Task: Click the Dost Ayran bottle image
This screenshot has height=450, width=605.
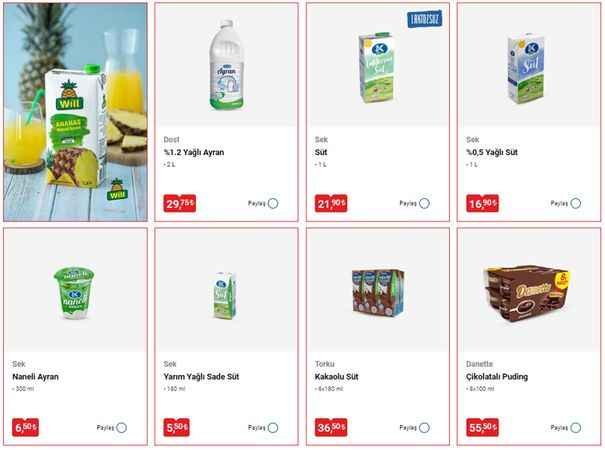Action: pyautogui.click(x=226, y=65)
